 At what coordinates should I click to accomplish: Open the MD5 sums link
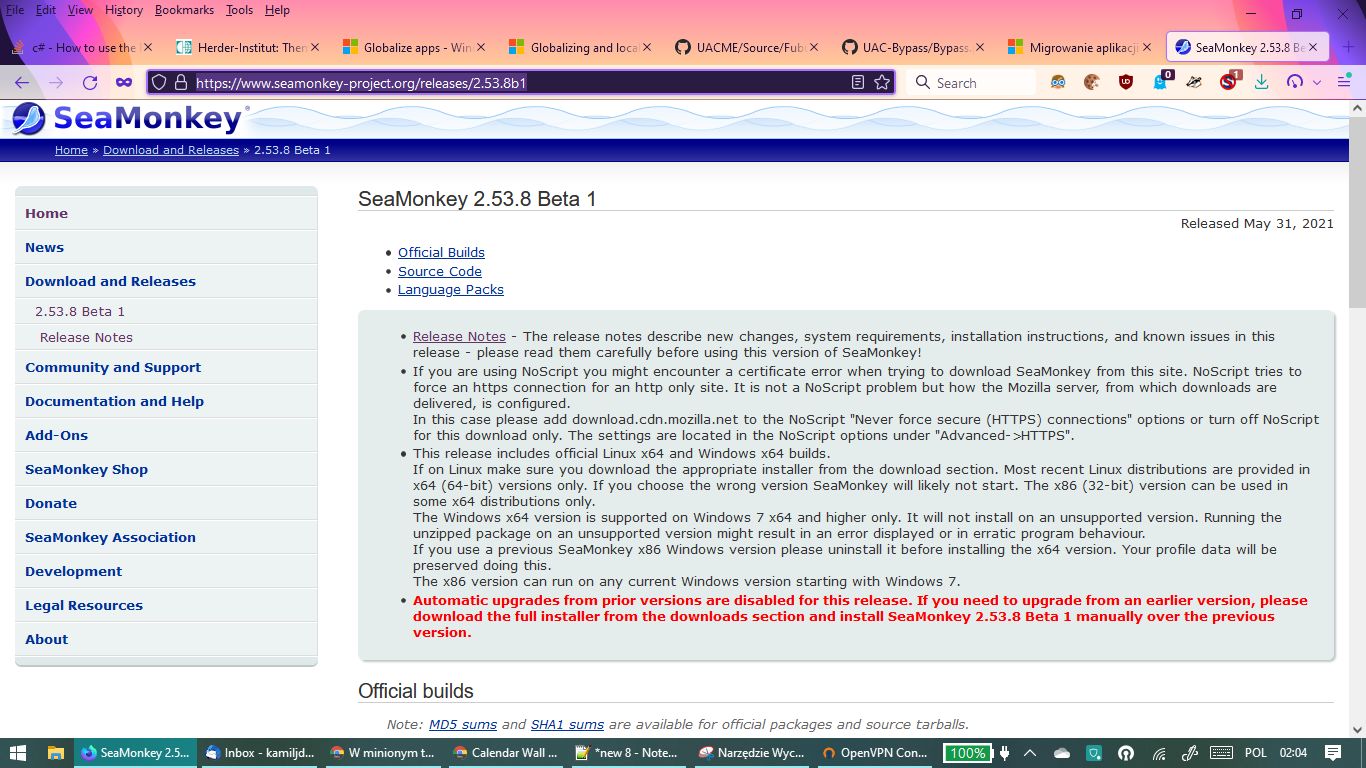(463, 724)
